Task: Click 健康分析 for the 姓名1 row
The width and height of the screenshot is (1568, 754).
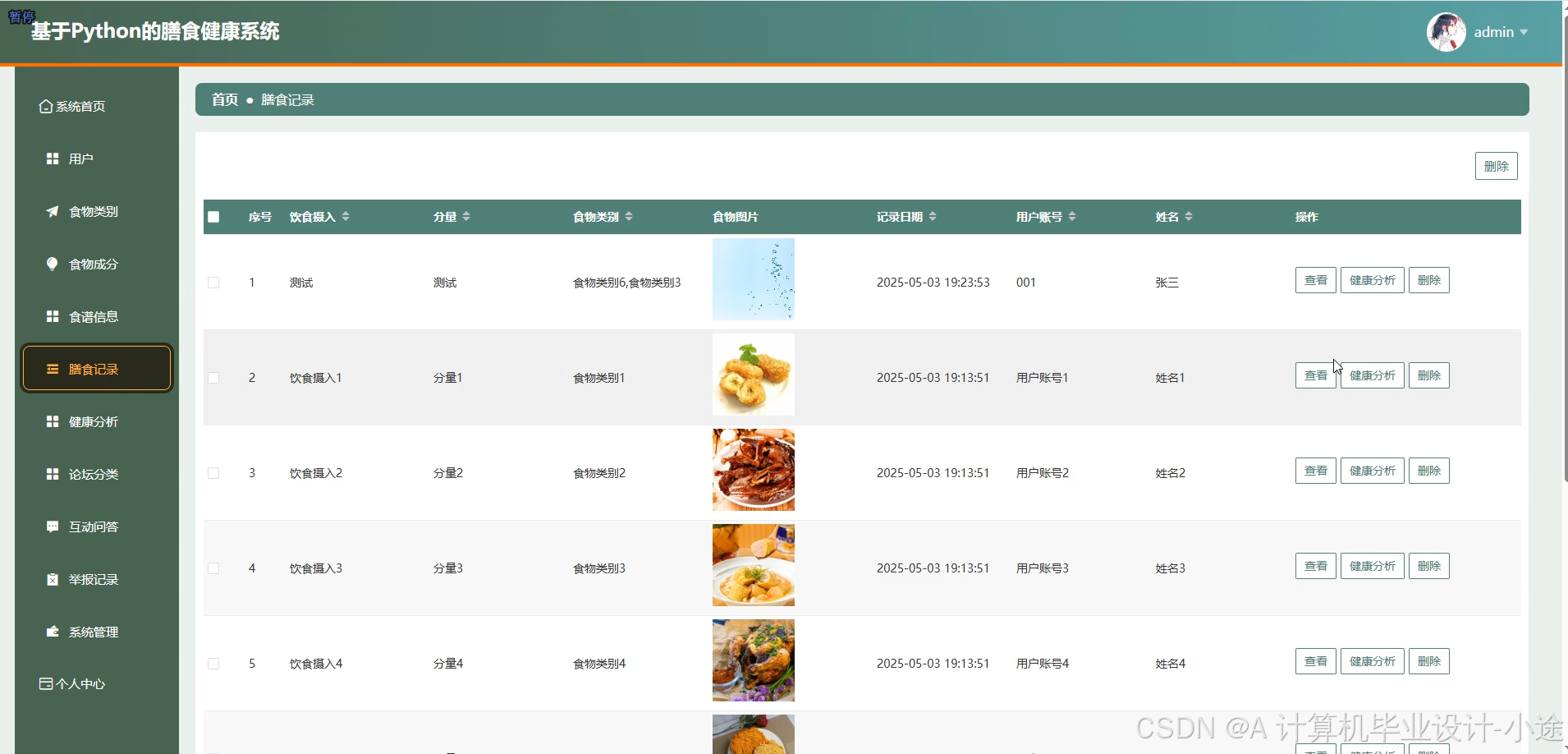Action: [1372, 375]
